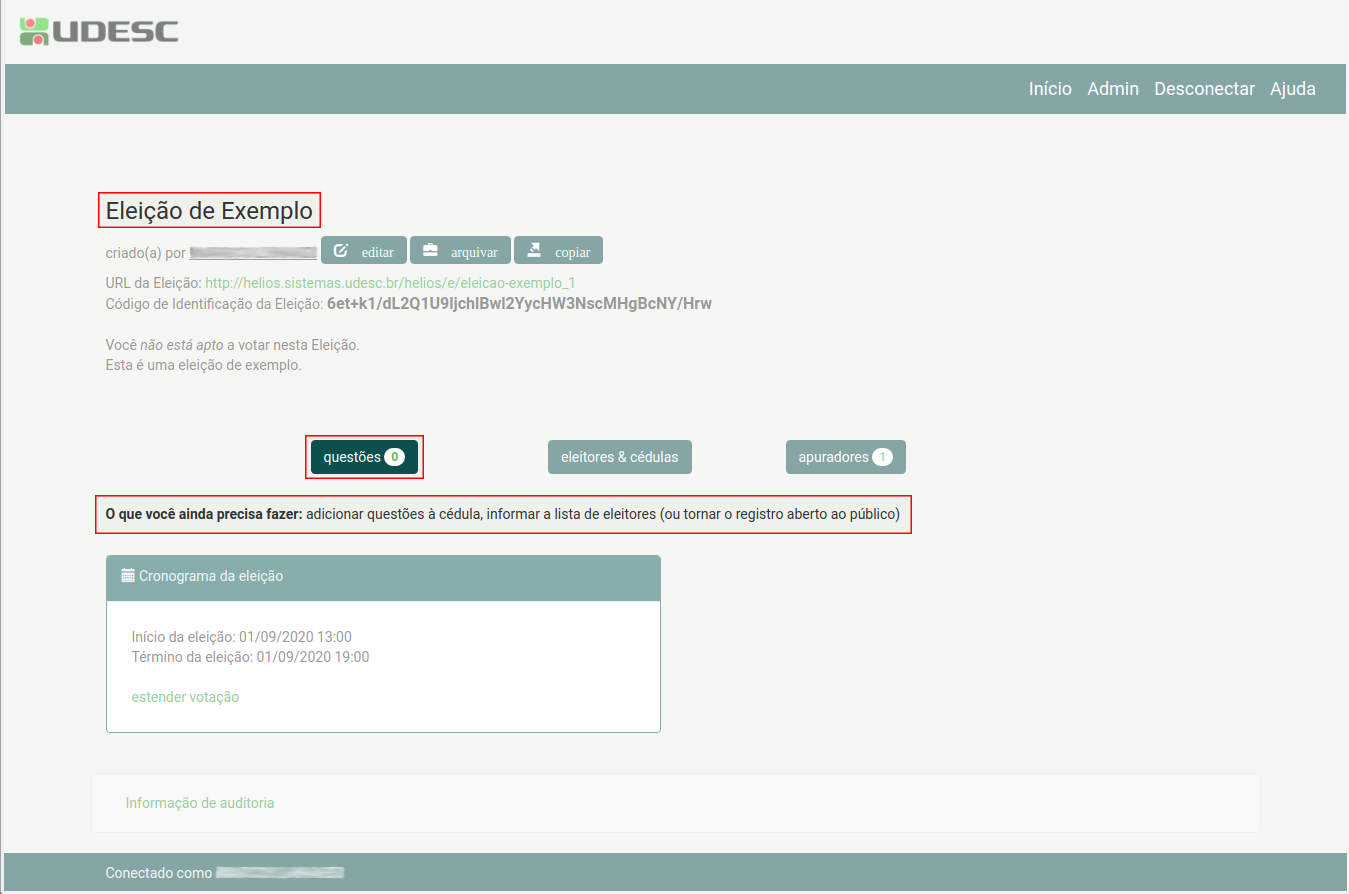Open Informação de auditoria
Image resolution: width=1349 pixels, height=894 pixels.
point(199,803)
